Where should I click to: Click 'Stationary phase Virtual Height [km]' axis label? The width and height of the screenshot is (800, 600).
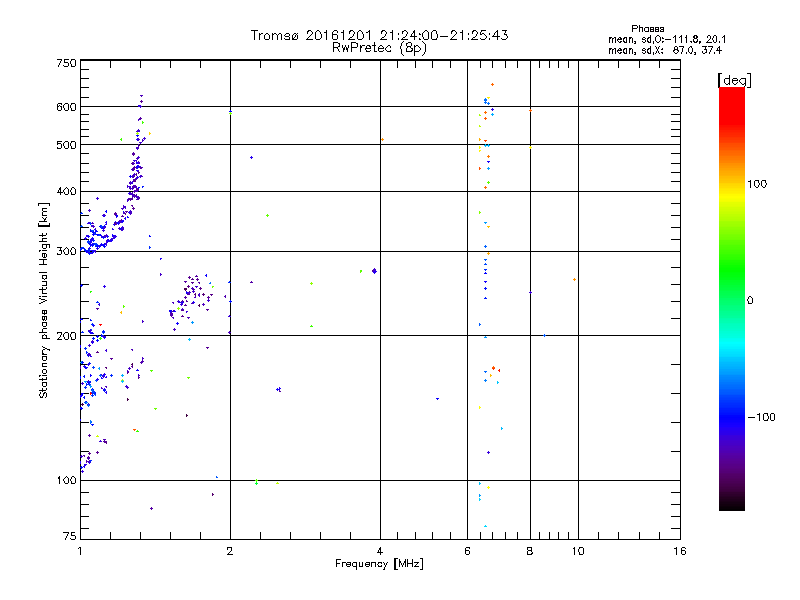(44, 300)
